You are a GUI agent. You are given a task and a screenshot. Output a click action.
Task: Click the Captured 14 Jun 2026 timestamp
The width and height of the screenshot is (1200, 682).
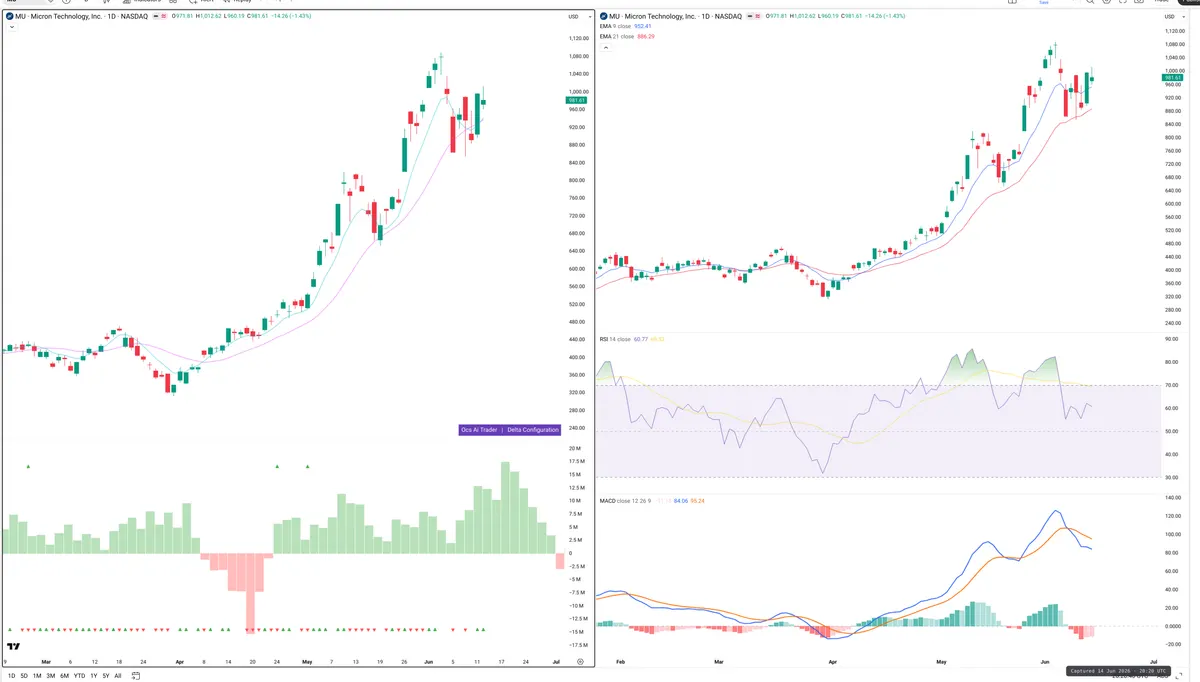[1117, 671]
